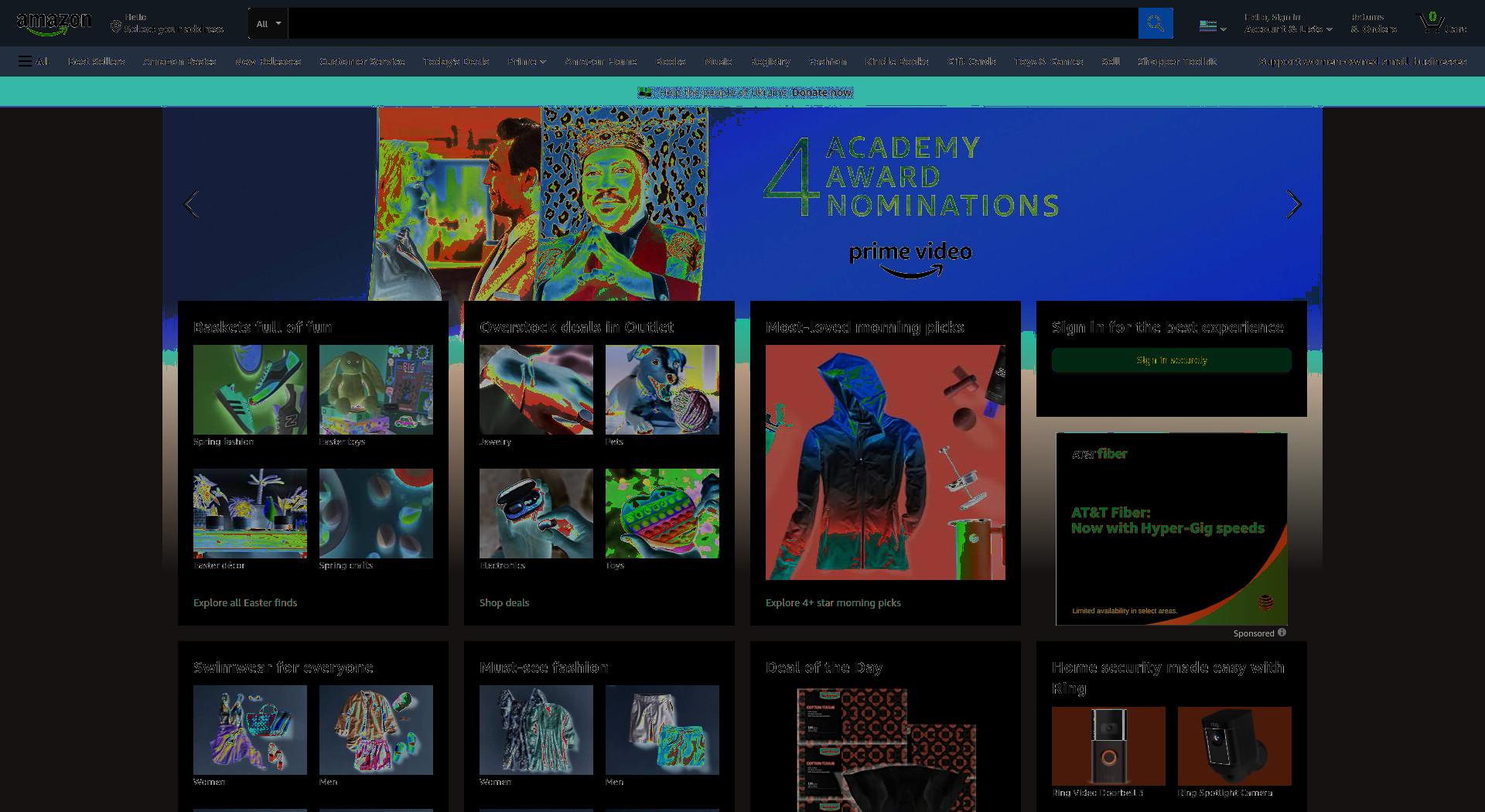Image resolution: width=1485 pixels, height=812 pixels.
Task: Open Pets dog thumbnail
Action: click(x=662, y=390)
